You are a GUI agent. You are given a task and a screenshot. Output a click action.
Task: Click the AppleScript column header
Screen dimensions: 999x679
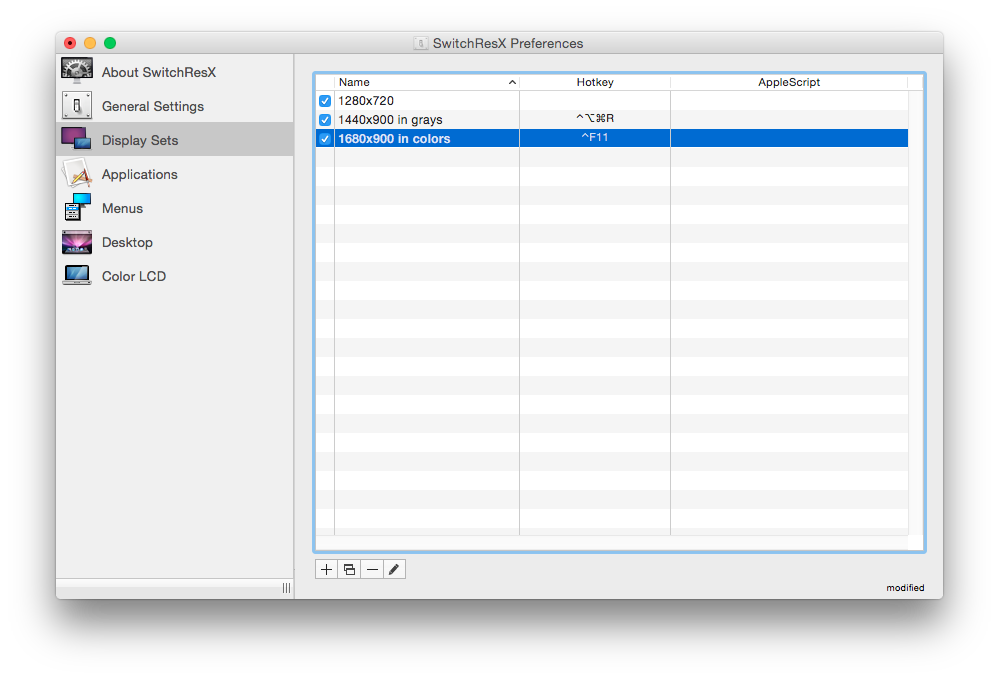(789, 82)
